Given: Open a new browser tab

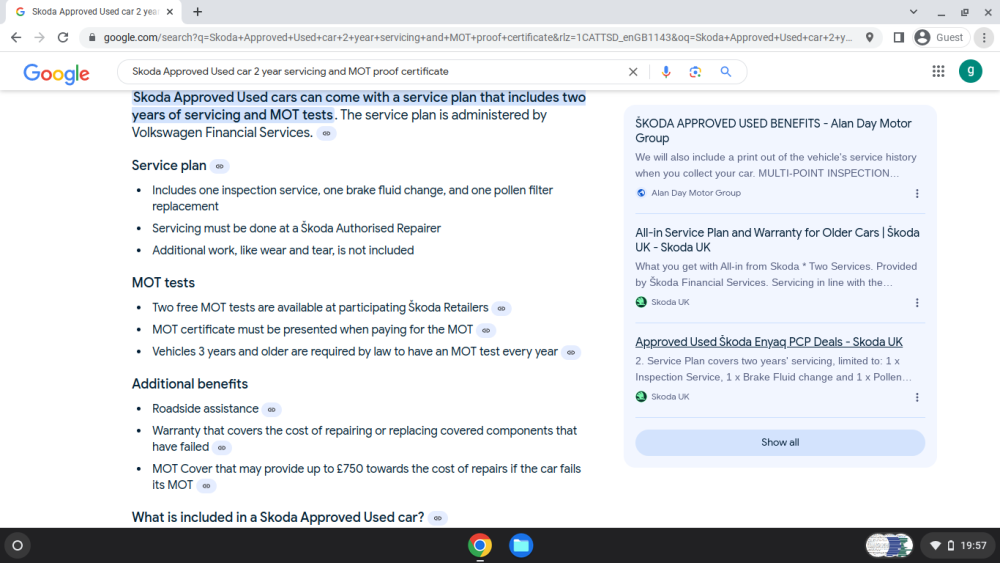Looking at the screenshot, I should point(198,11).
